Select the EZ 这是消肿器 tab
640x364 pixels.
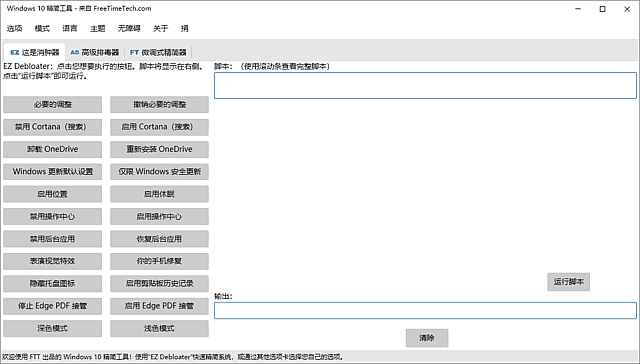click(x=35, y=52)
